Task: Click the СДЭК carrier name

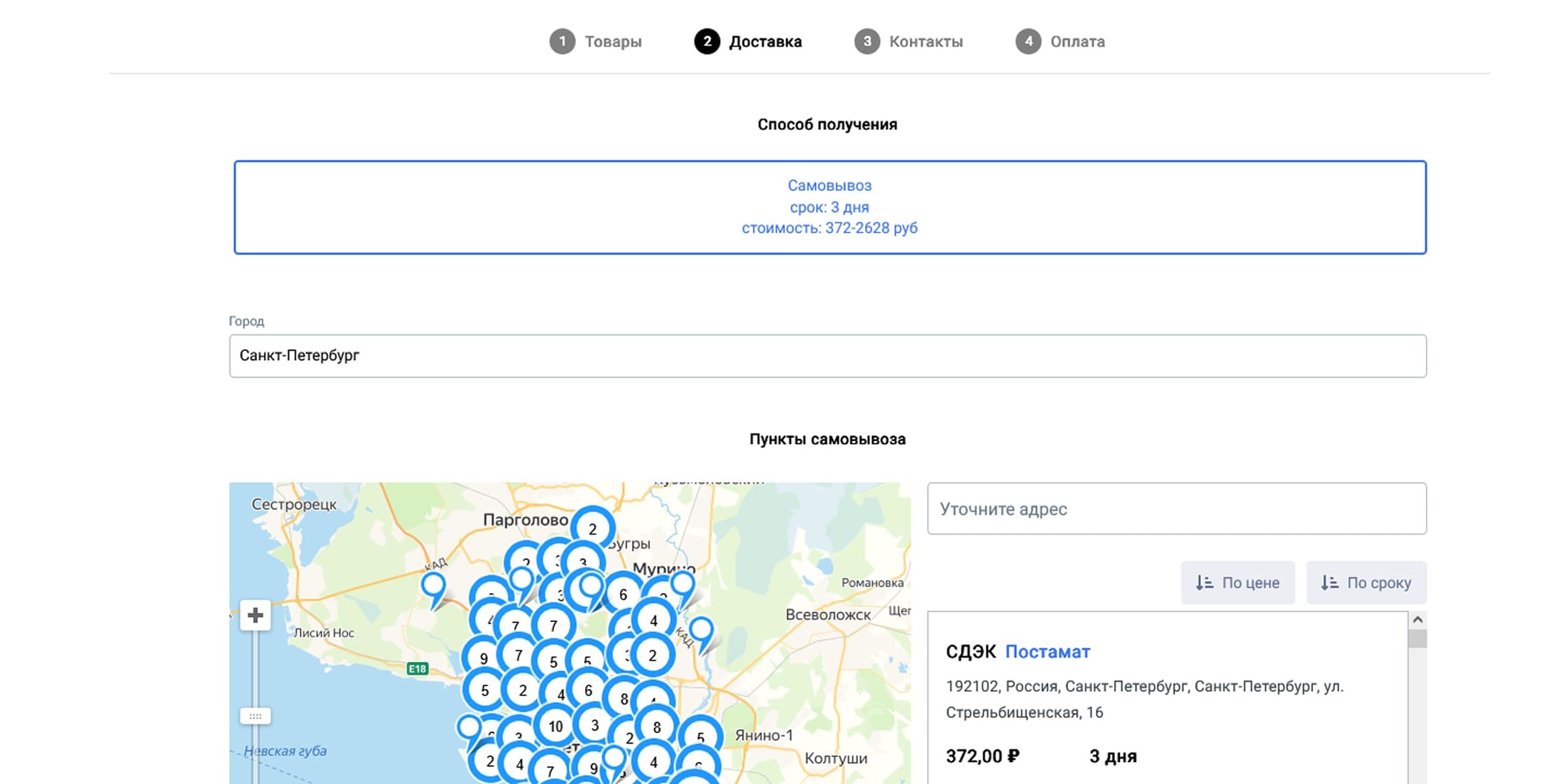Action: point(971,652)
